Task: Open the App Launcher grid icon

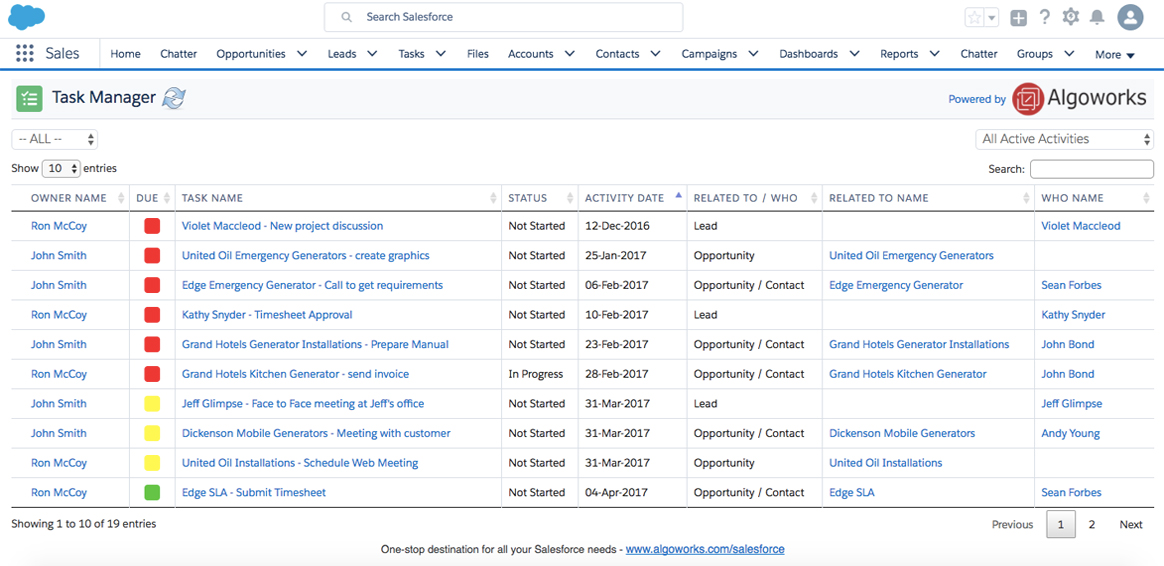Action: [24, 53]
